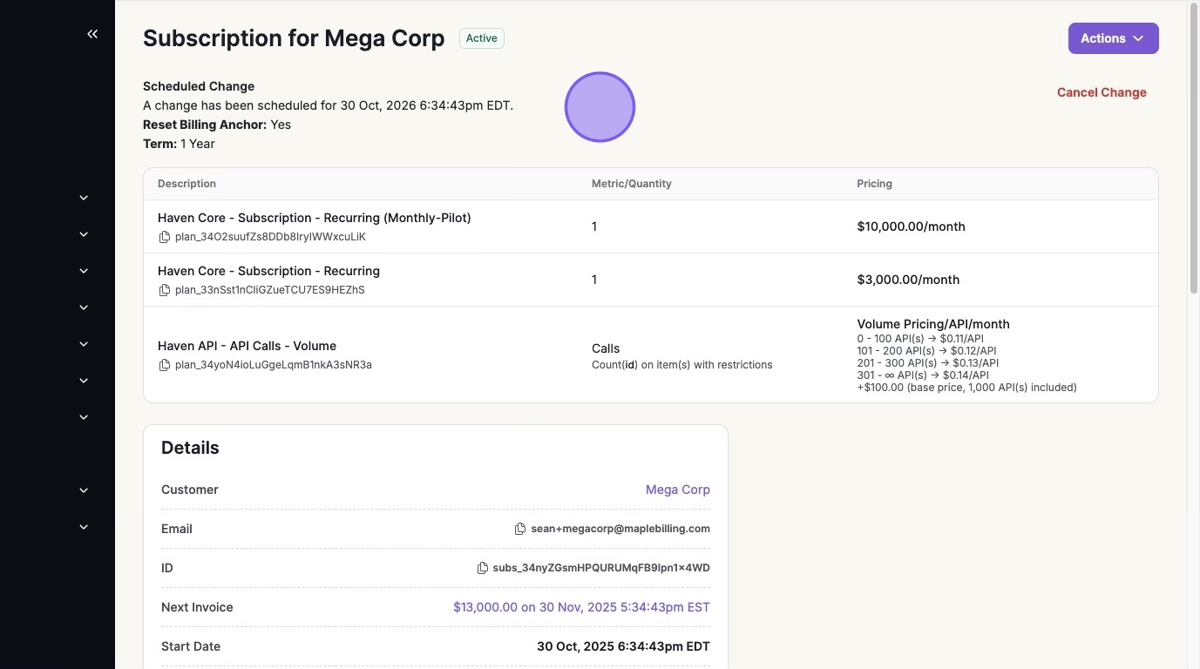The width and height of the screenshot is (1200, 669).
Task: Copy the Haven API Calls plan ID
Action: (165, 365)
